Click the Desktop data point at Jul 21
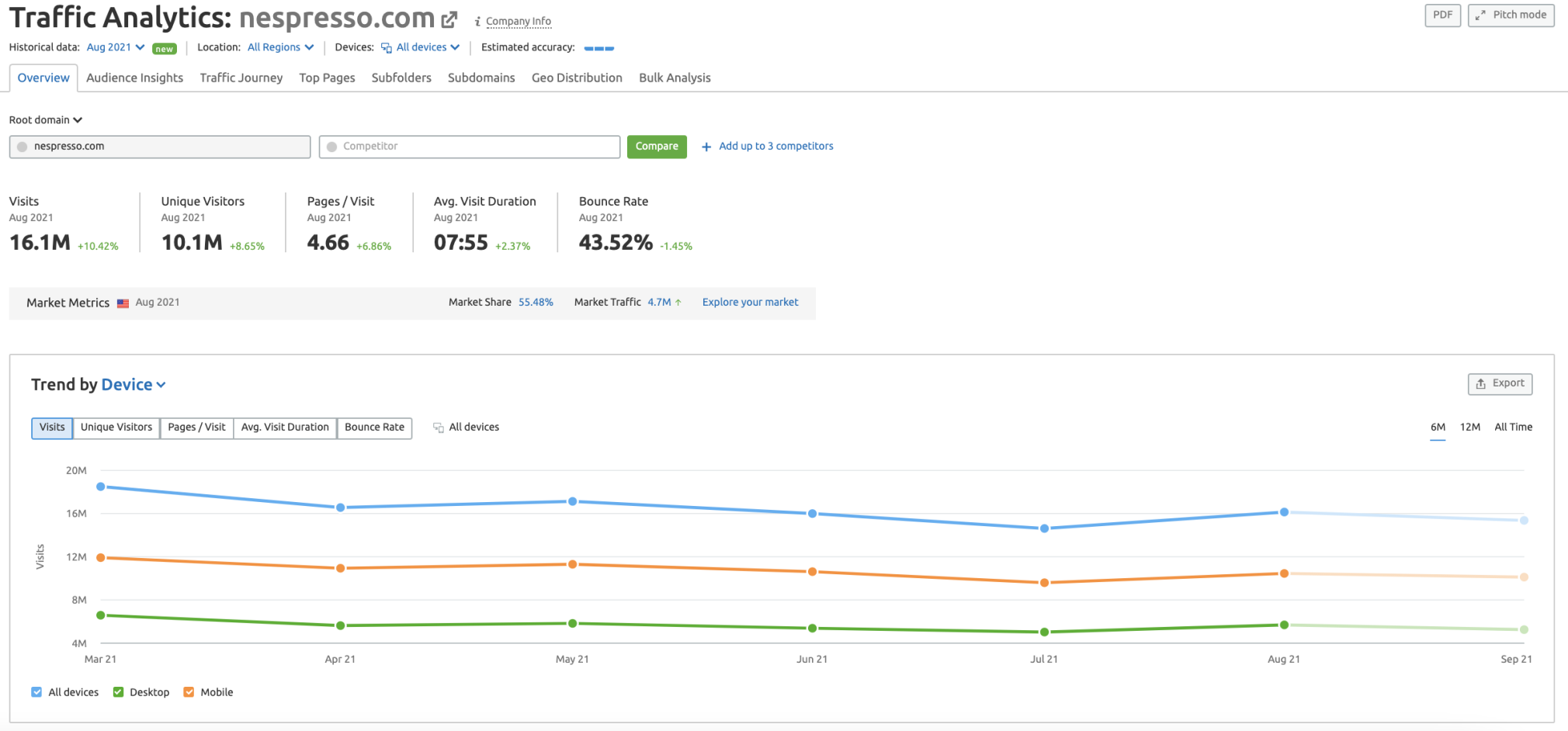This screenshot has width=1568, height=731. coord(1045,632)
